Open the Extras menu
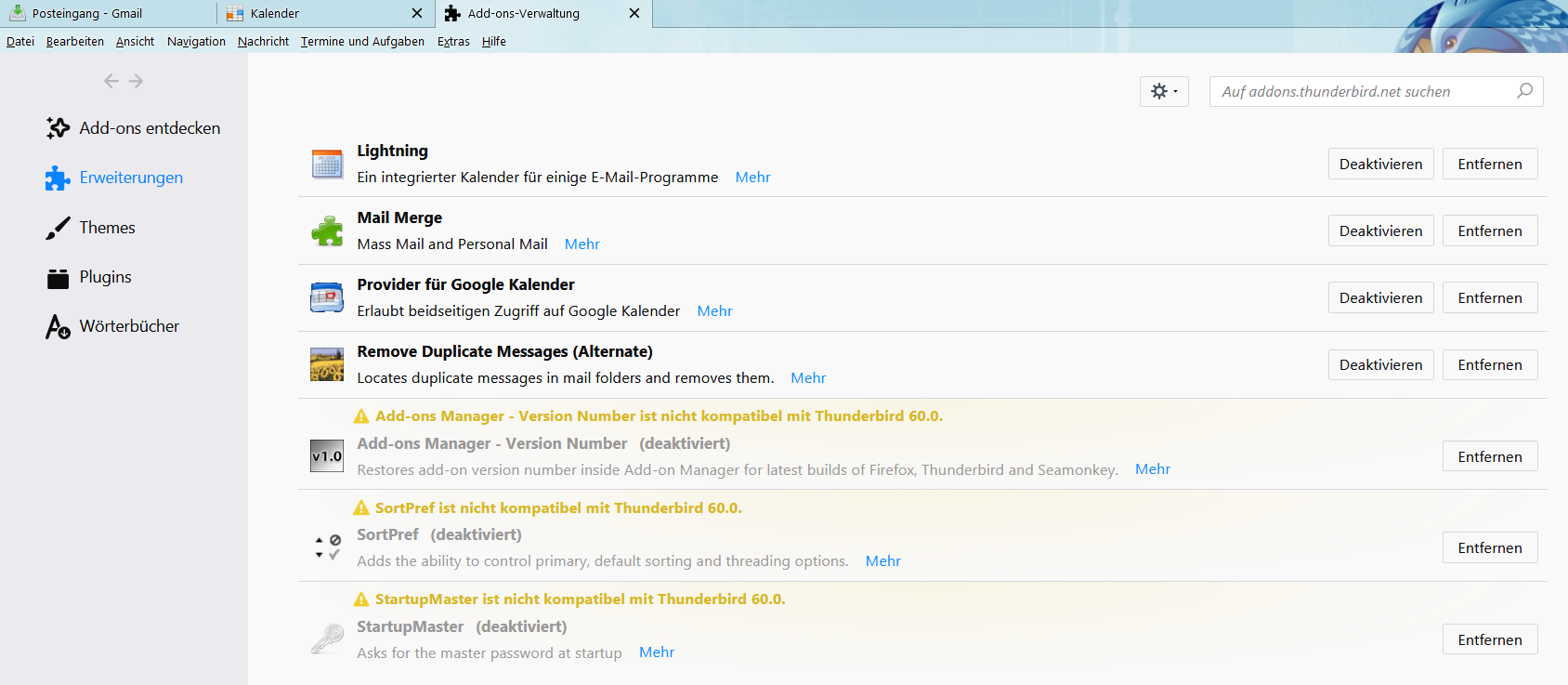The height and width of the screenshot is (685, 1568). point(453,41)
